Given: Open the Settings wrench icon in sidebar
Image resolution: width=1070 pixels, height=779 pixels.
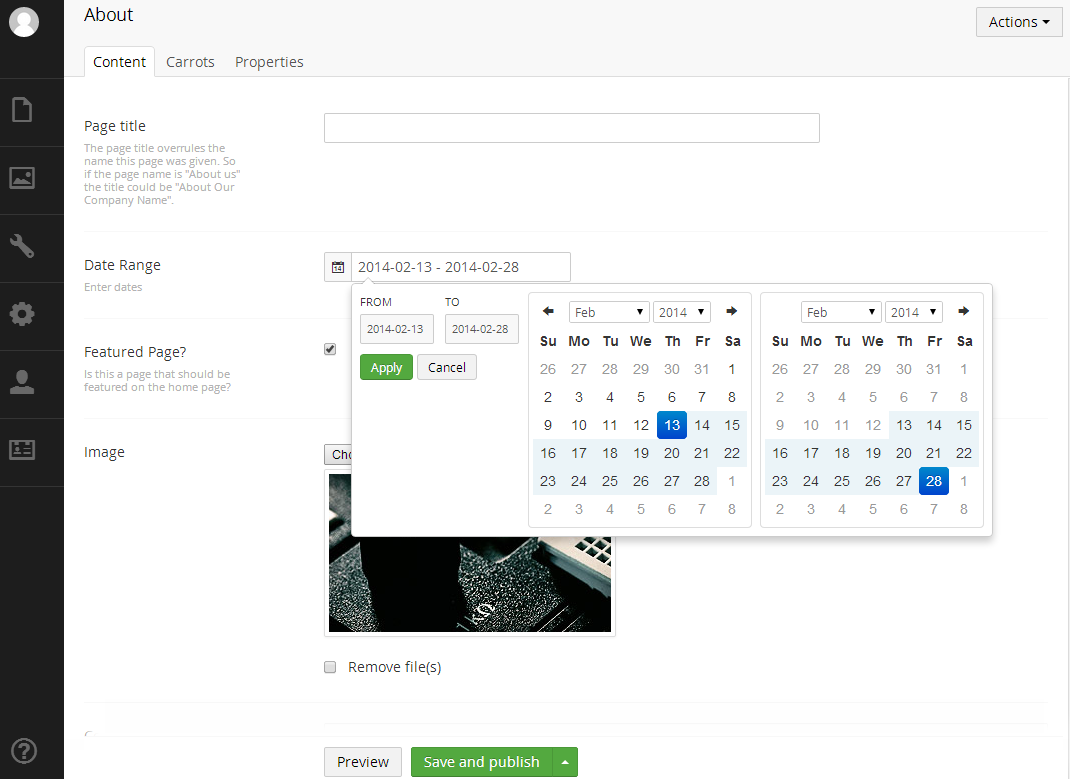Looking at the screenshot, I should 22,246.
